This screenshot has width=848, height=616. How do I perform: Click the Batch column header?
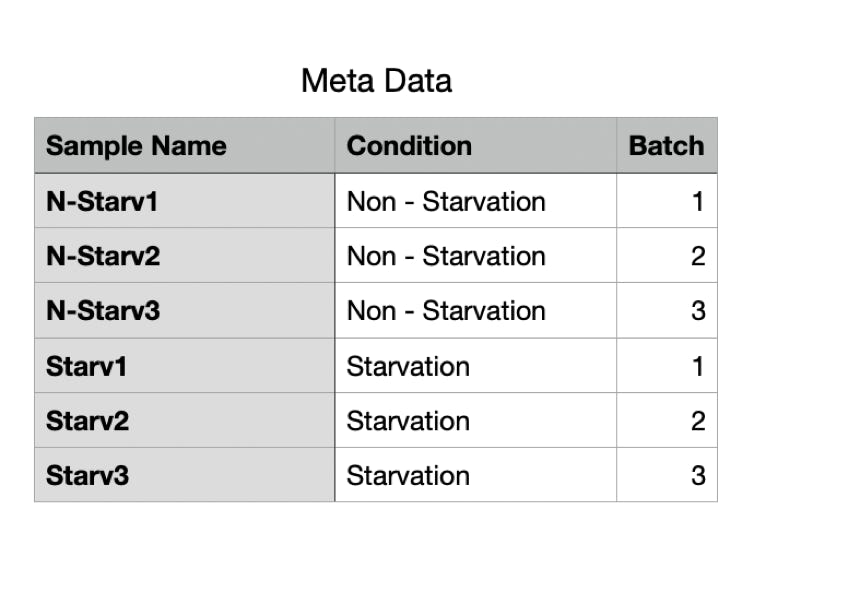tap(666, 146)
